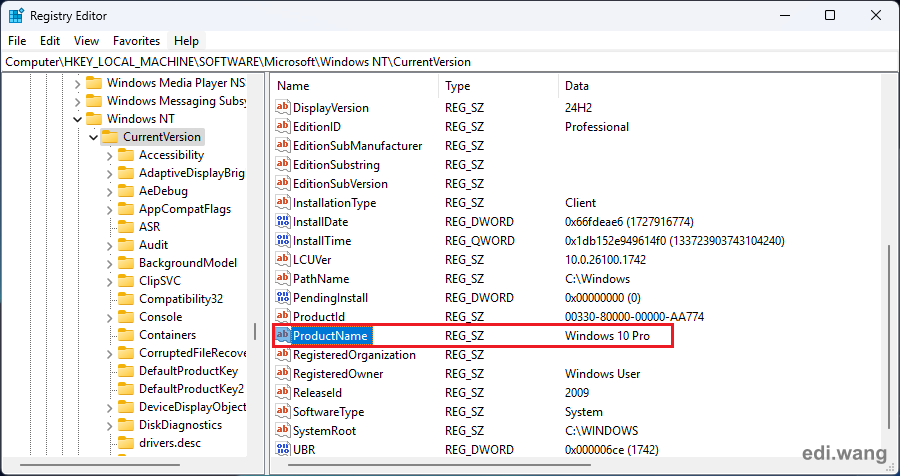Click the string icon beside ProductName

click(x=282, y=335)
